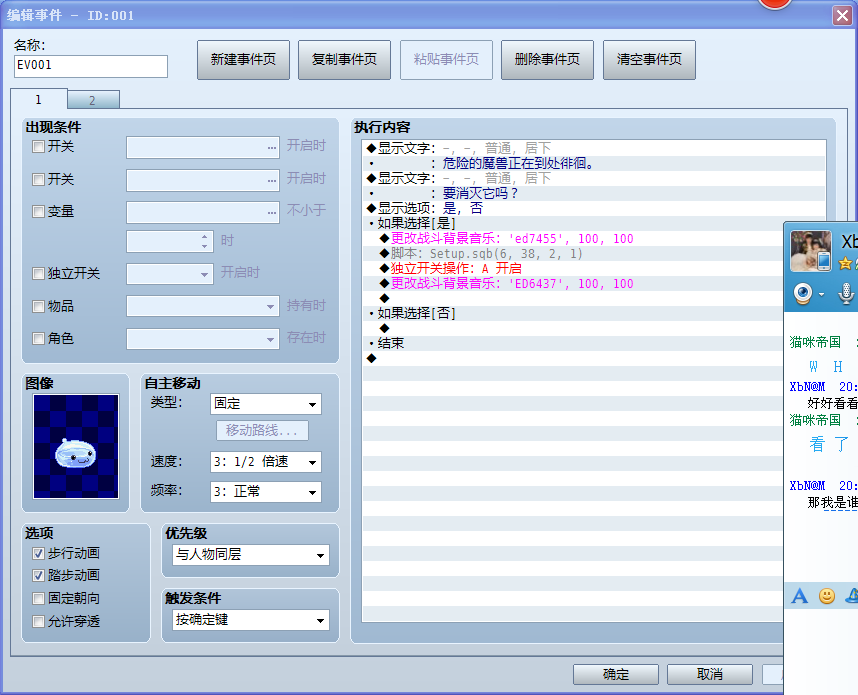Uncheck the 踏步动画 option
This screenshot has width=858, height=695.
(38, 576)
